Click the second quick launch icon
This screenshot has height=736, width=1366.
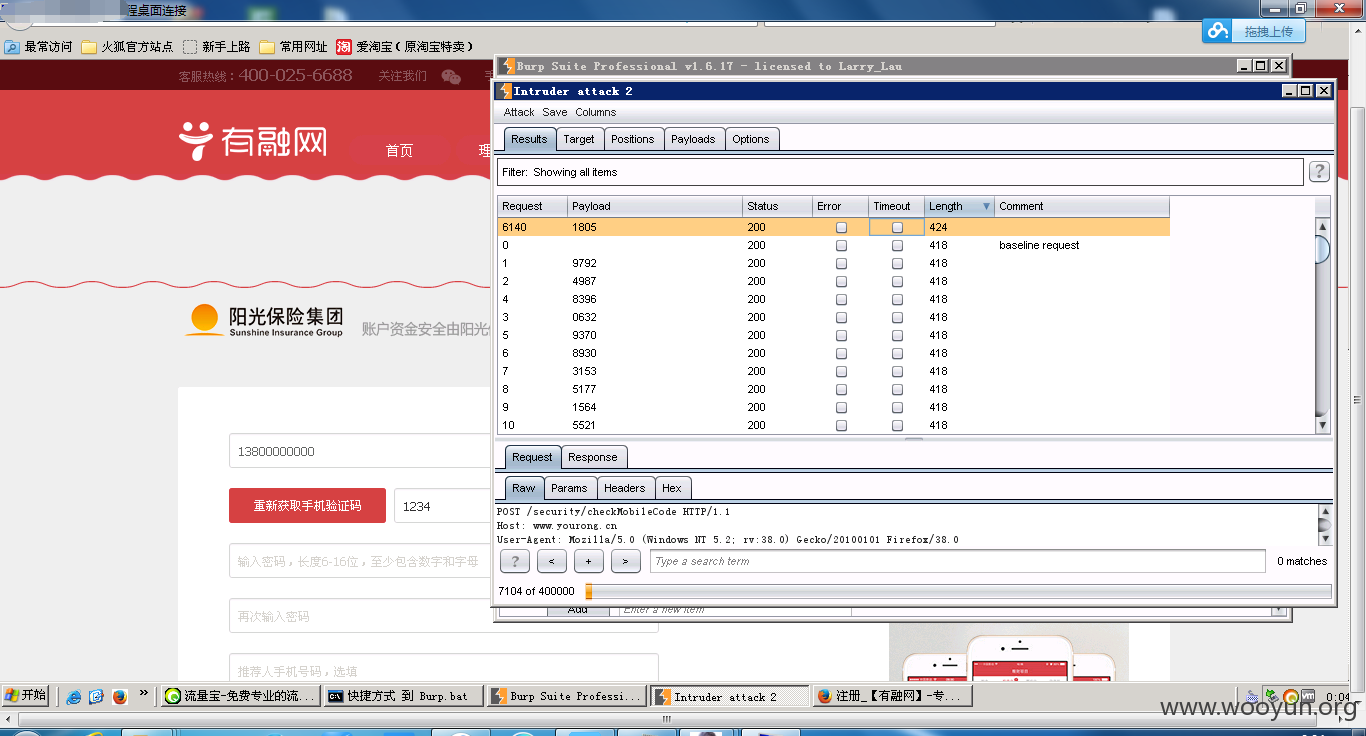(96, 696)
